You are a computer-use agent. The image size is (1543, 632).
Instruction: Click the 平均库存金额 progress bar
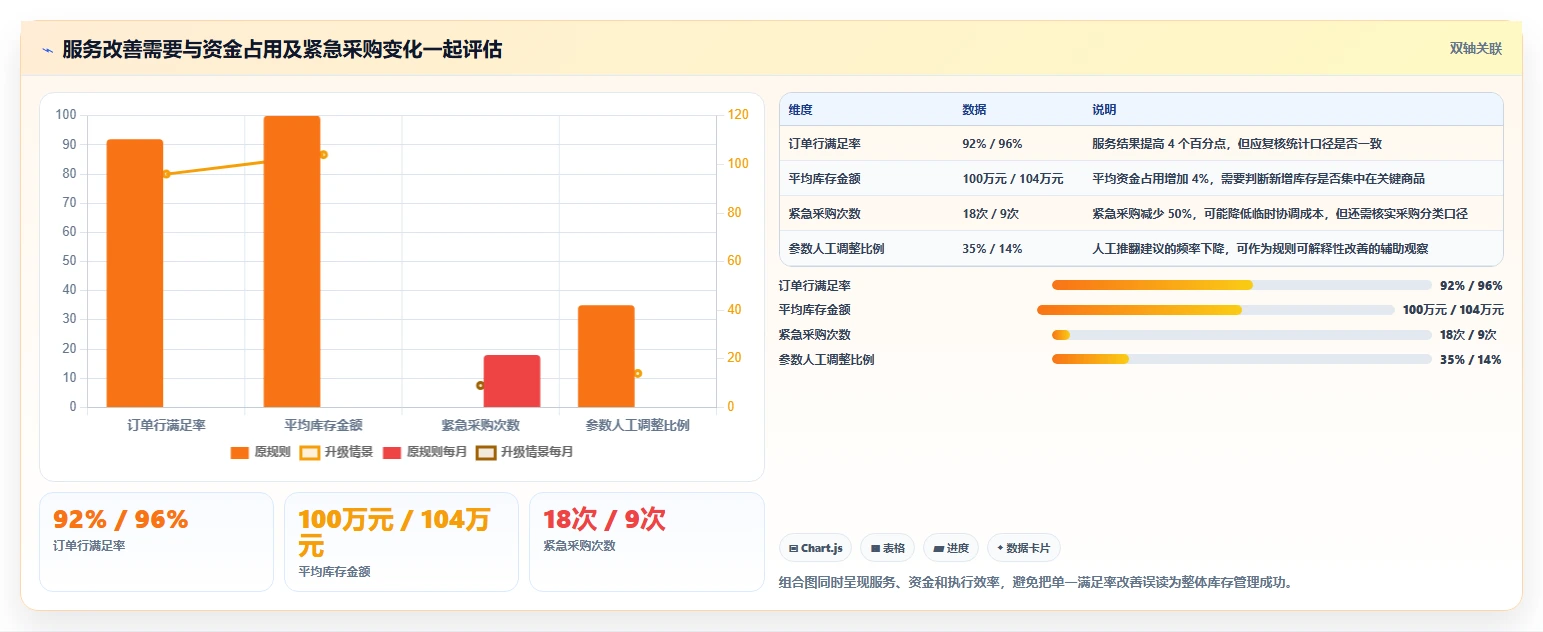tap(1215, 310)
